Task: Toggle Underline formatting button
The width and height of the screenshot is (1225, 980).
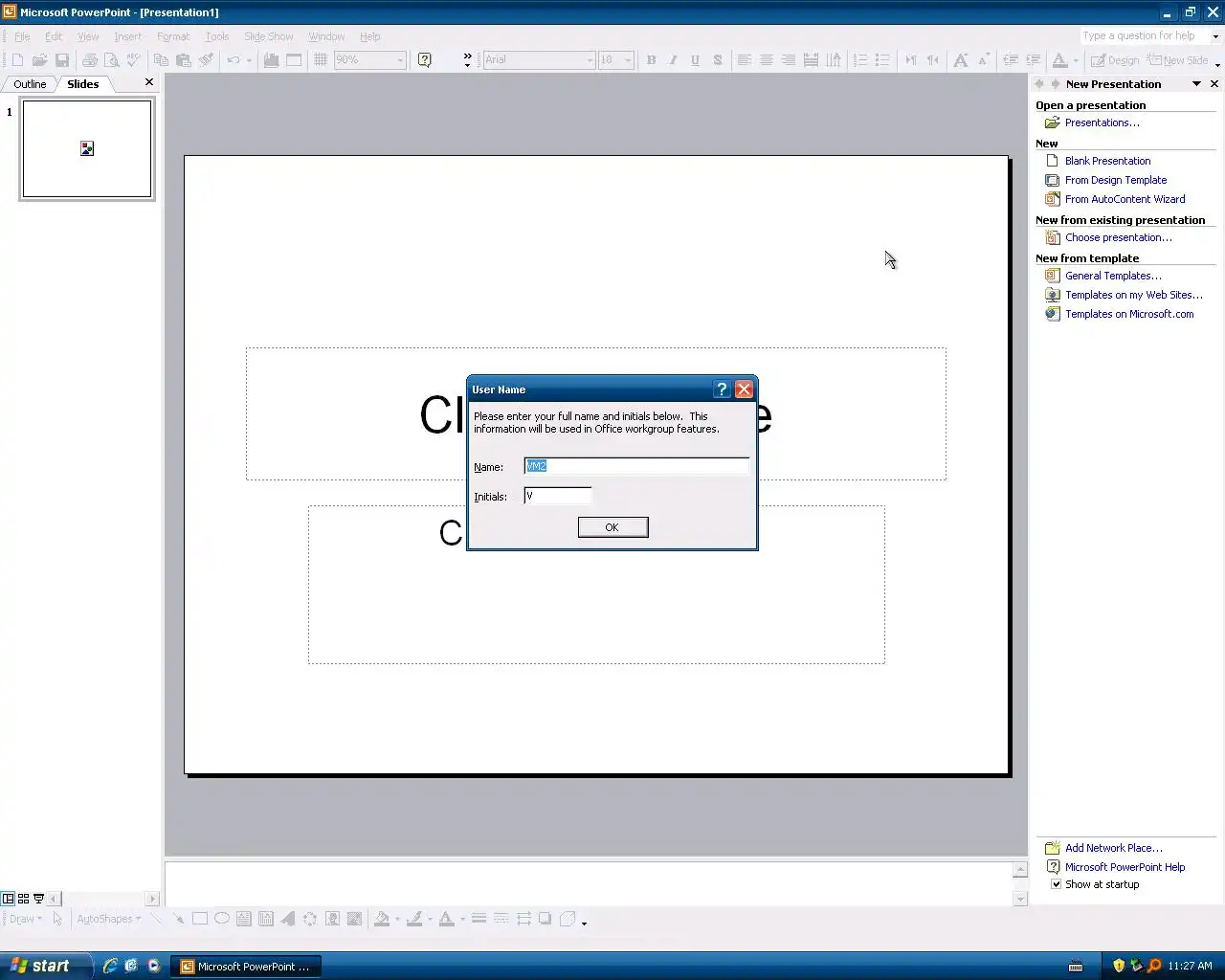Action: [x=695, y=60]
